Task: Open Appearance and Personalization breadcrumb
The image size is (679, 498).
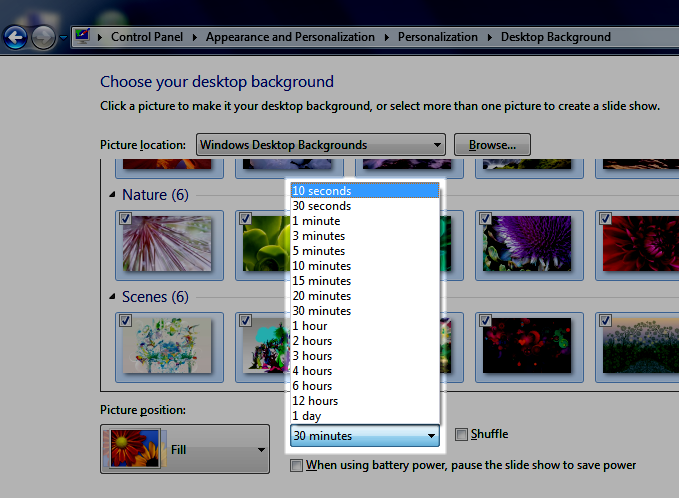Action: click(290, 37)
